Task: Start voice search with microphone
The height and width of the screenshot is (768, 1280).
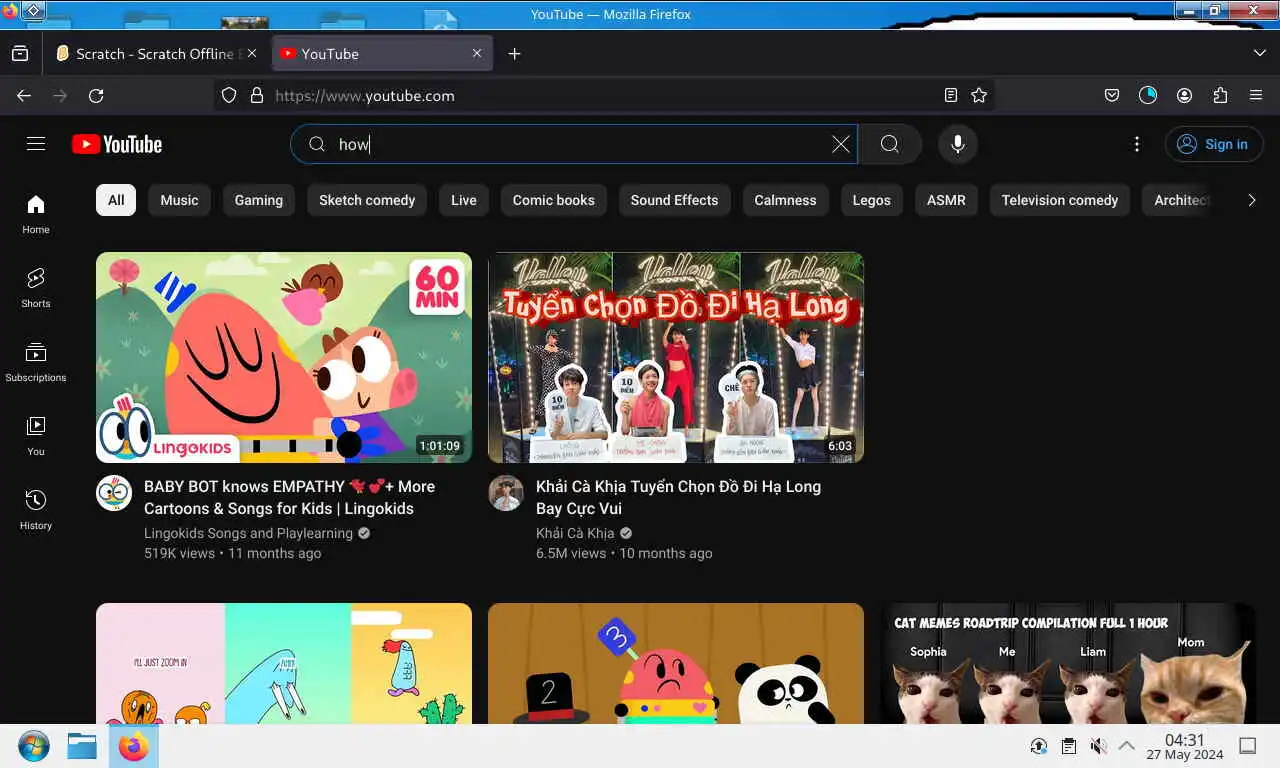Action: 958,144
